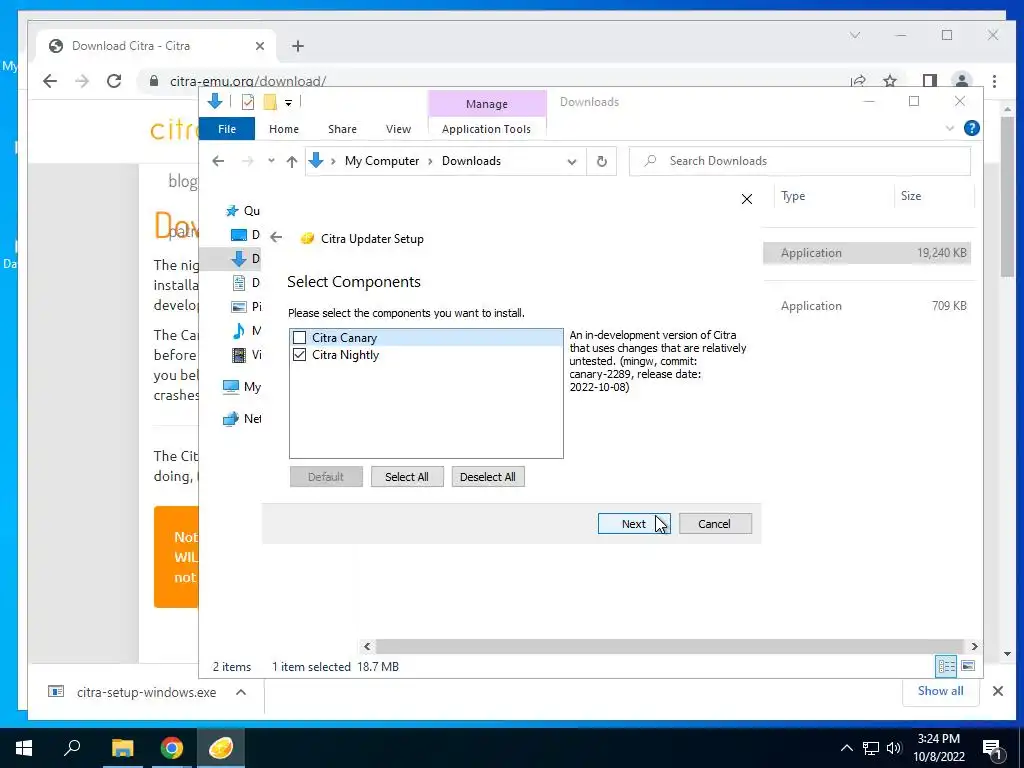Expand the address bar history dropdown
The width and height of the screenshot is (1024, 768).
pyautogui.click(x=571, y=161)
